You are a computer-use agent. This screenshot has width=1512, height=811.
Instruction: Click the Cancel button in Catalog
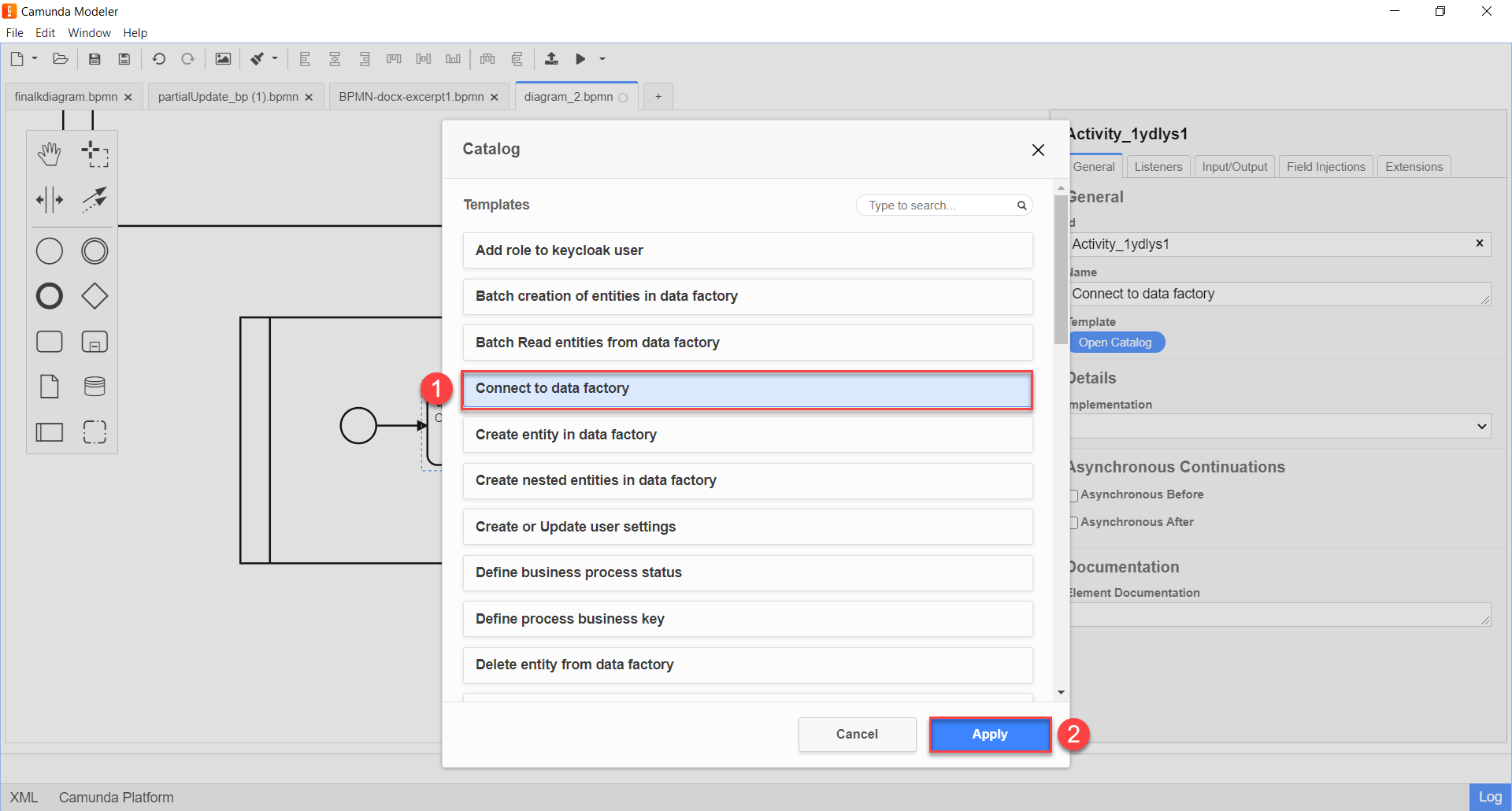857,735
